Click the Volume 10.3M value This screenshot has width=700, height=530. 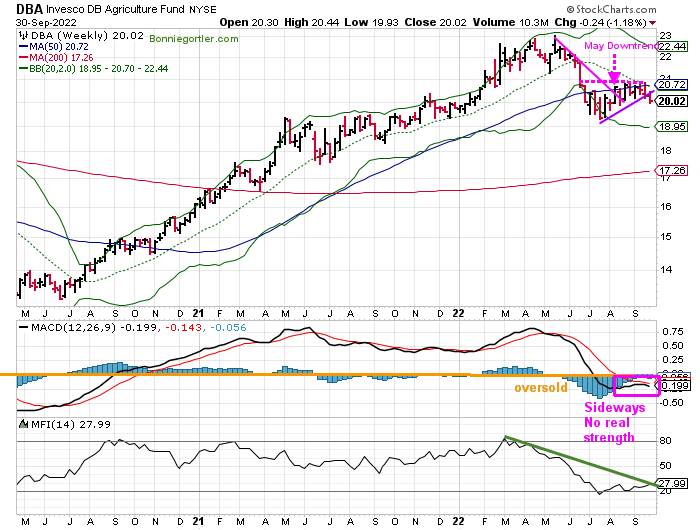coord(511,22)
